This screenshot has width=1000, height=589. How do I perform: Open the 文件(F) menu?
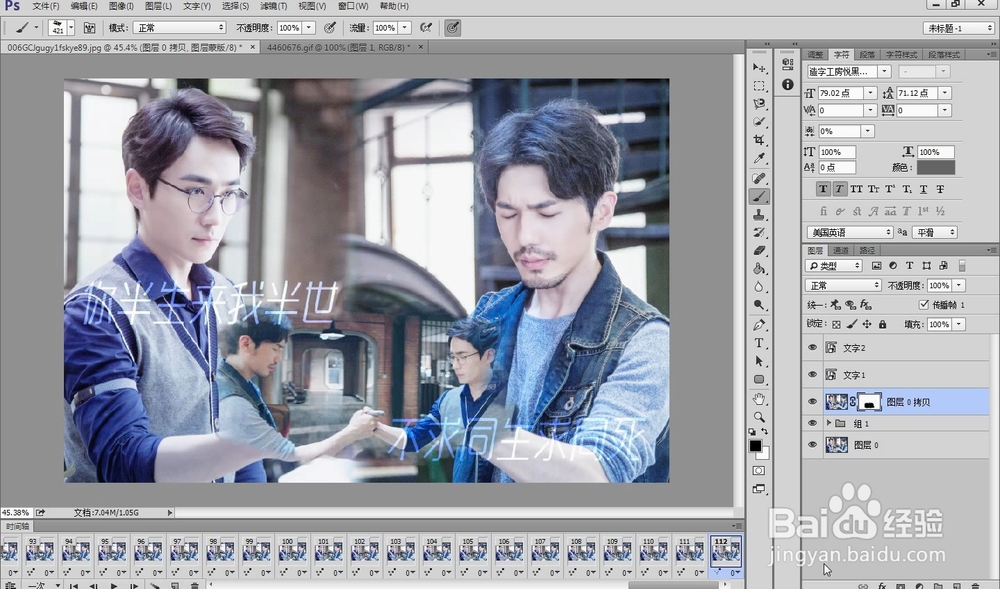pos(46,6)
